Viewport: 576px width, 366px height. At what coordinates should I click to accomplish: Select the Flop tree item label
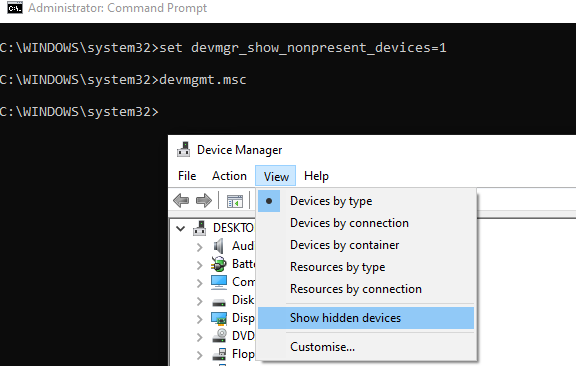point(243,354)
